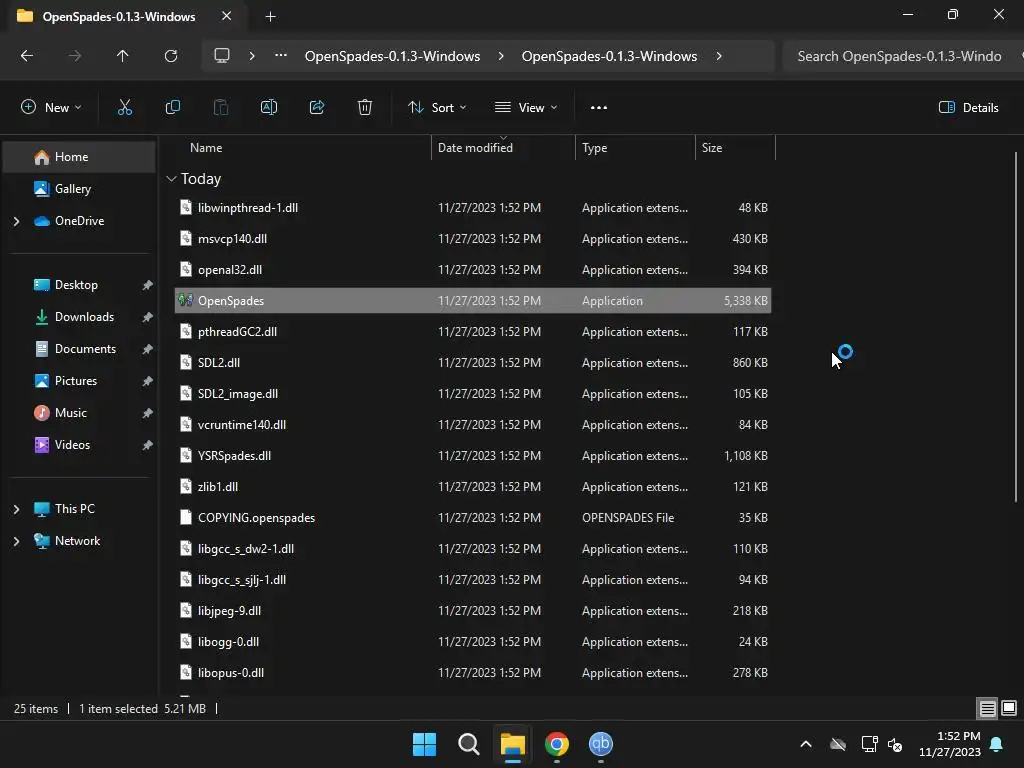Open the See more toolbar options
The image size is (1024, 768).
pyautogui.click(x=598, y=108)
